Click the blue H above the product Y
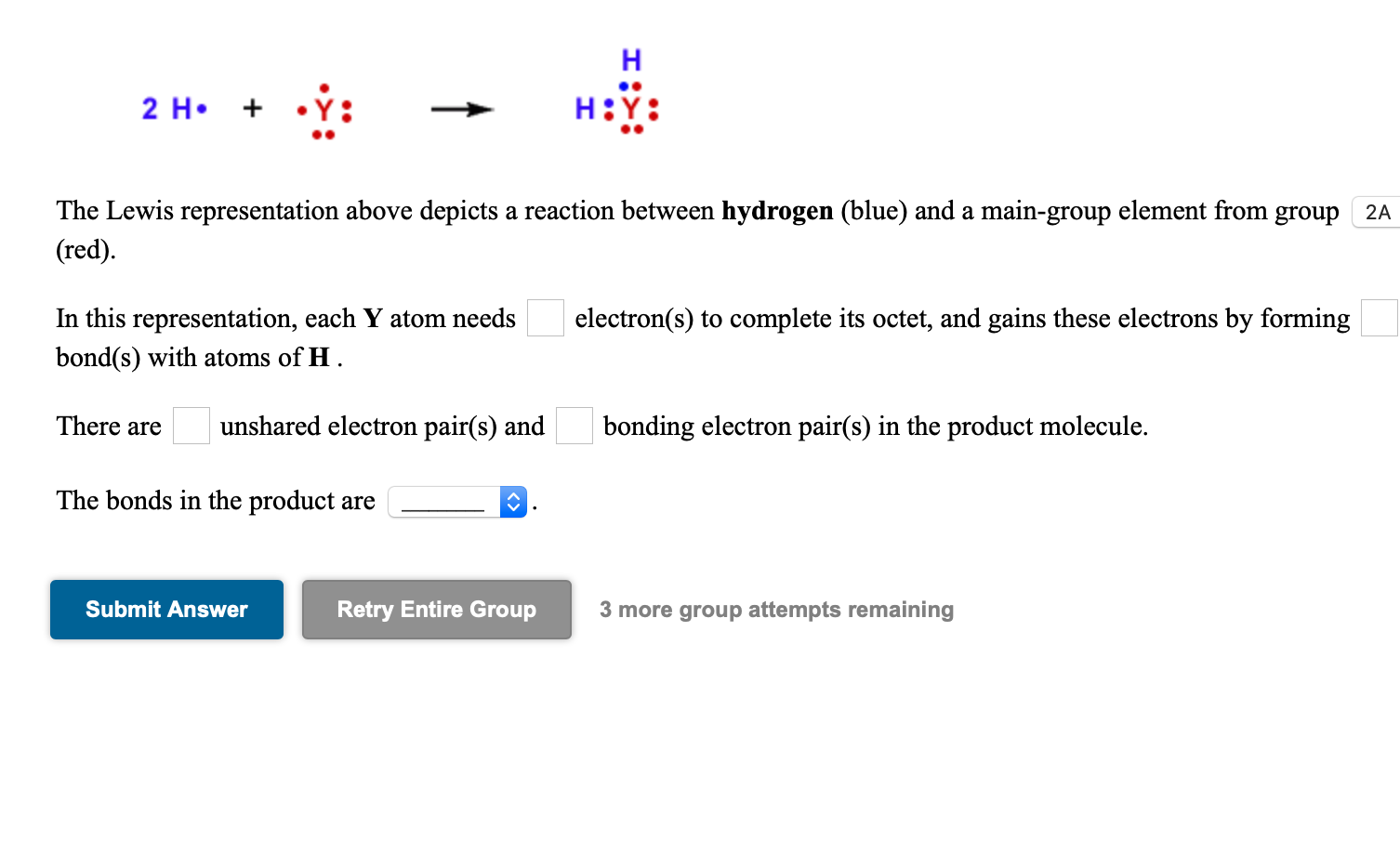1400x855 pixels. (630, 59)
